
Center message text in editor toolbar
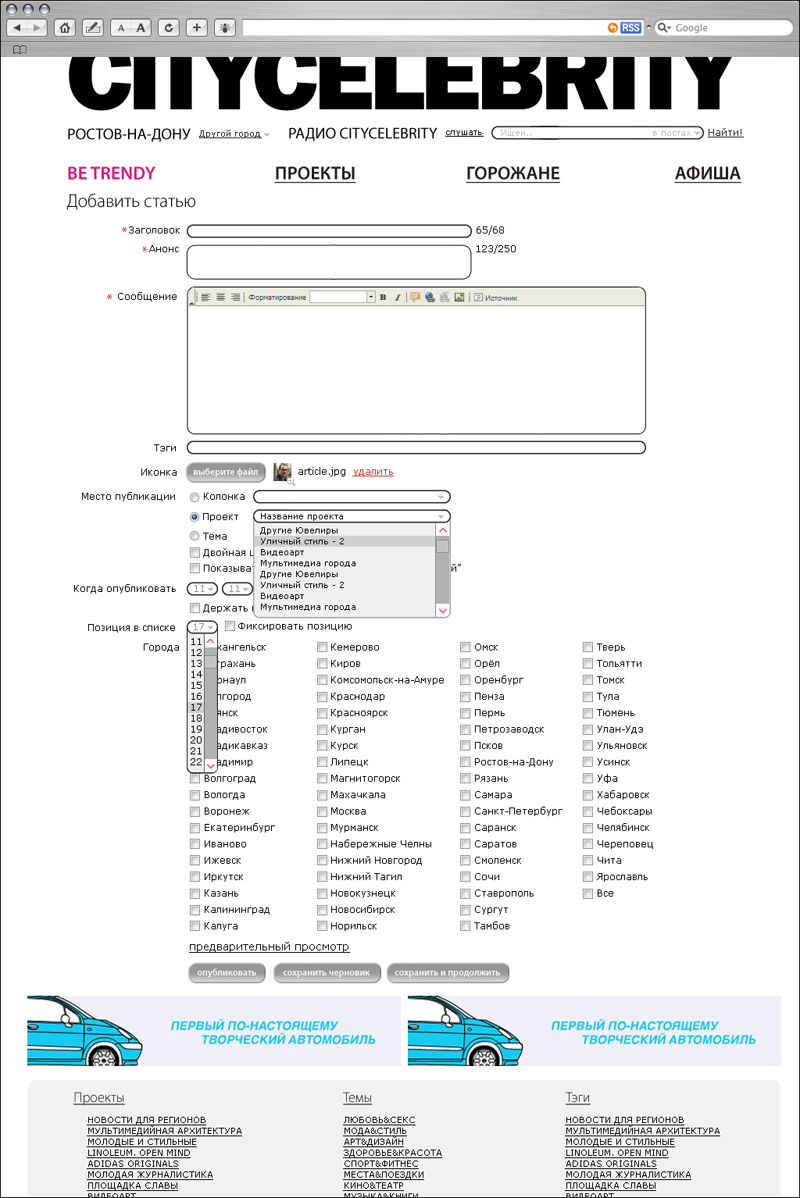pyautogui.click(x=220, y=297)
